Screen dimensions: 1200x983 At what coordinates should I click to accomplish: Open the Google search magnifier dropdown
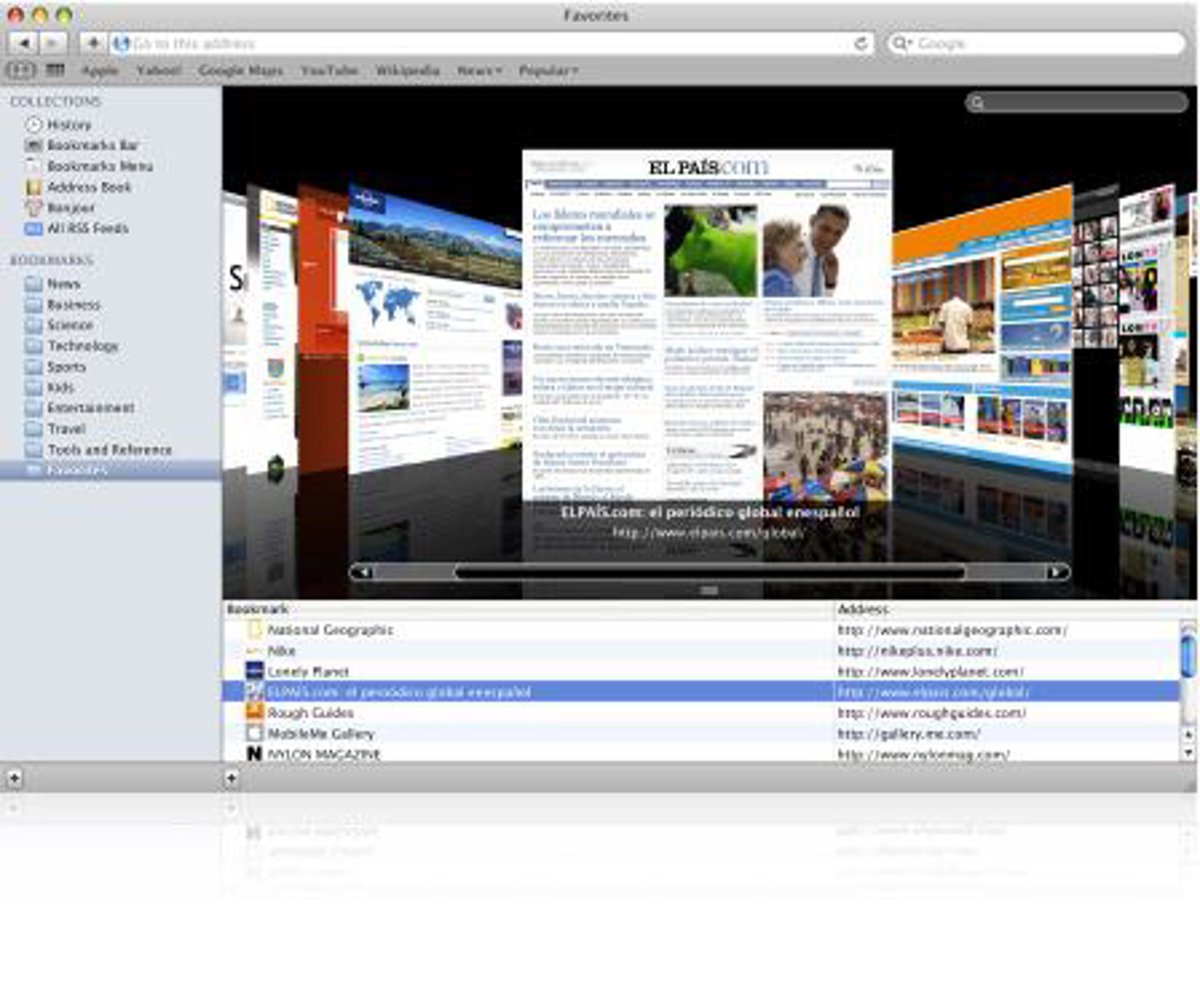902,44
